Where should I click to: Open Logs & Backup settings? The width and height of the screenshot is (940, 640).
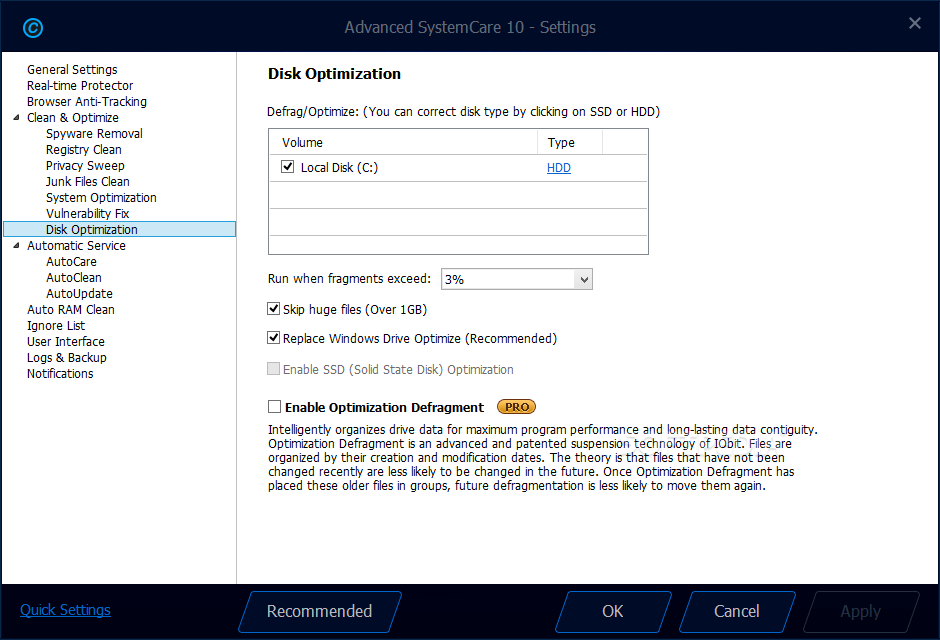(x=67, y=358)
